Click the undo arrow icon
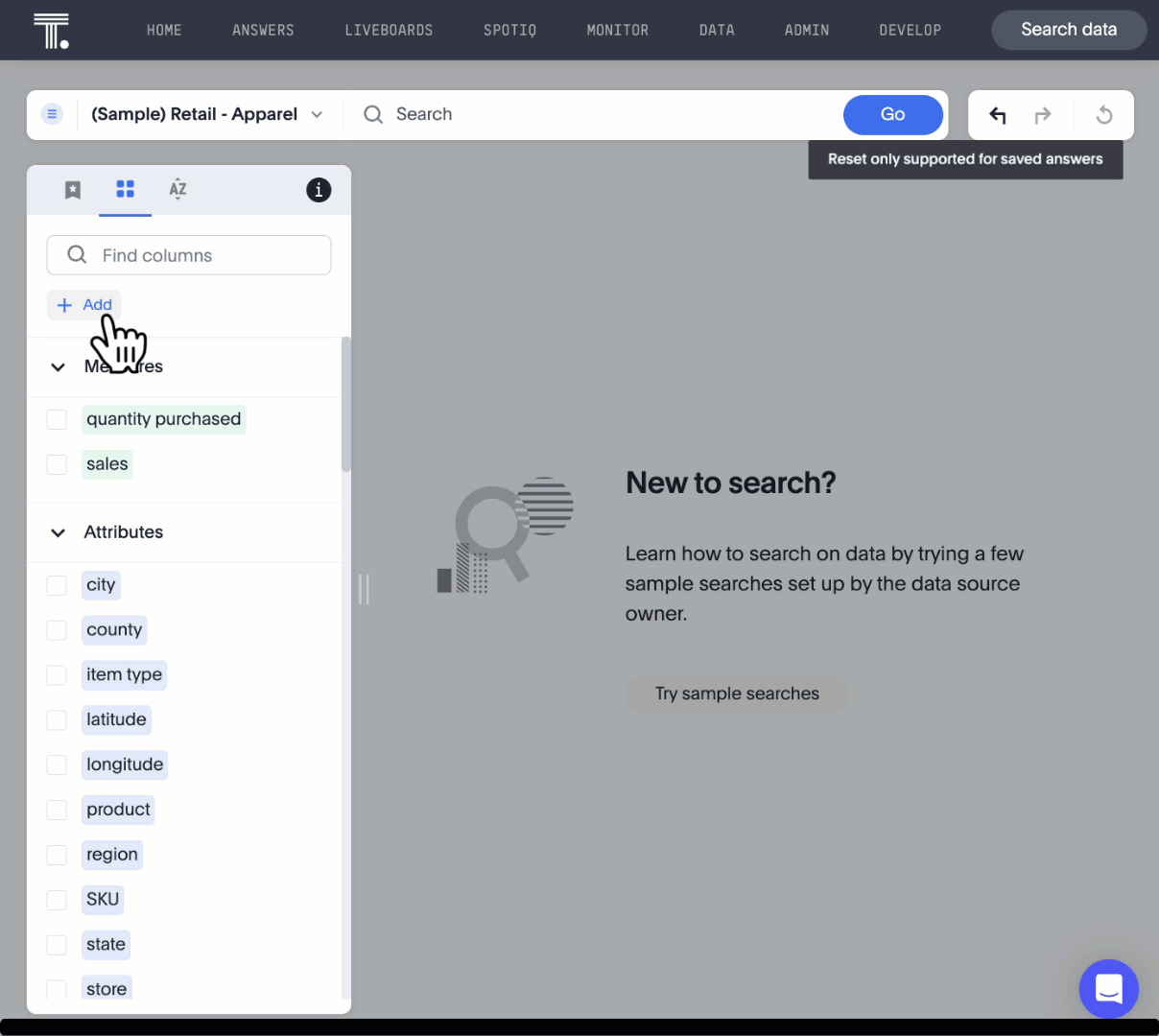1159x1036 pixels. (998, 115)
